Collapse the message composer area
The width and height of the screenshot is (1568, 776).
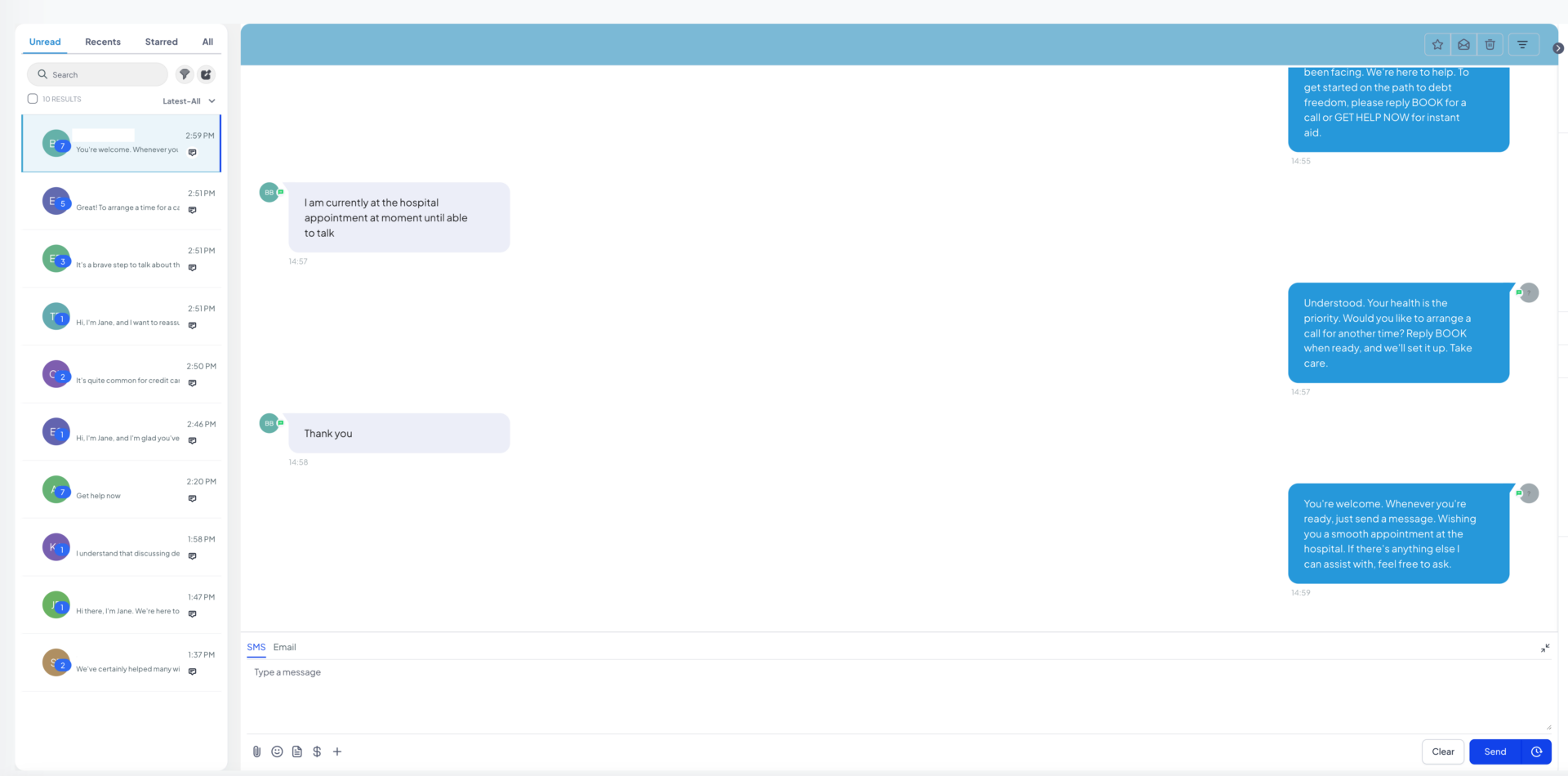point(1545,648)
